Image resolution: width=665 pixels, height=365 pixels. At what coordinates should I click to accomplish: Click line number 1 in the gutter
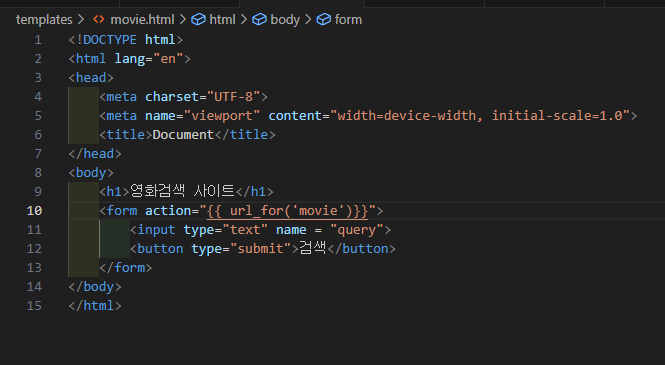[38, 40]
